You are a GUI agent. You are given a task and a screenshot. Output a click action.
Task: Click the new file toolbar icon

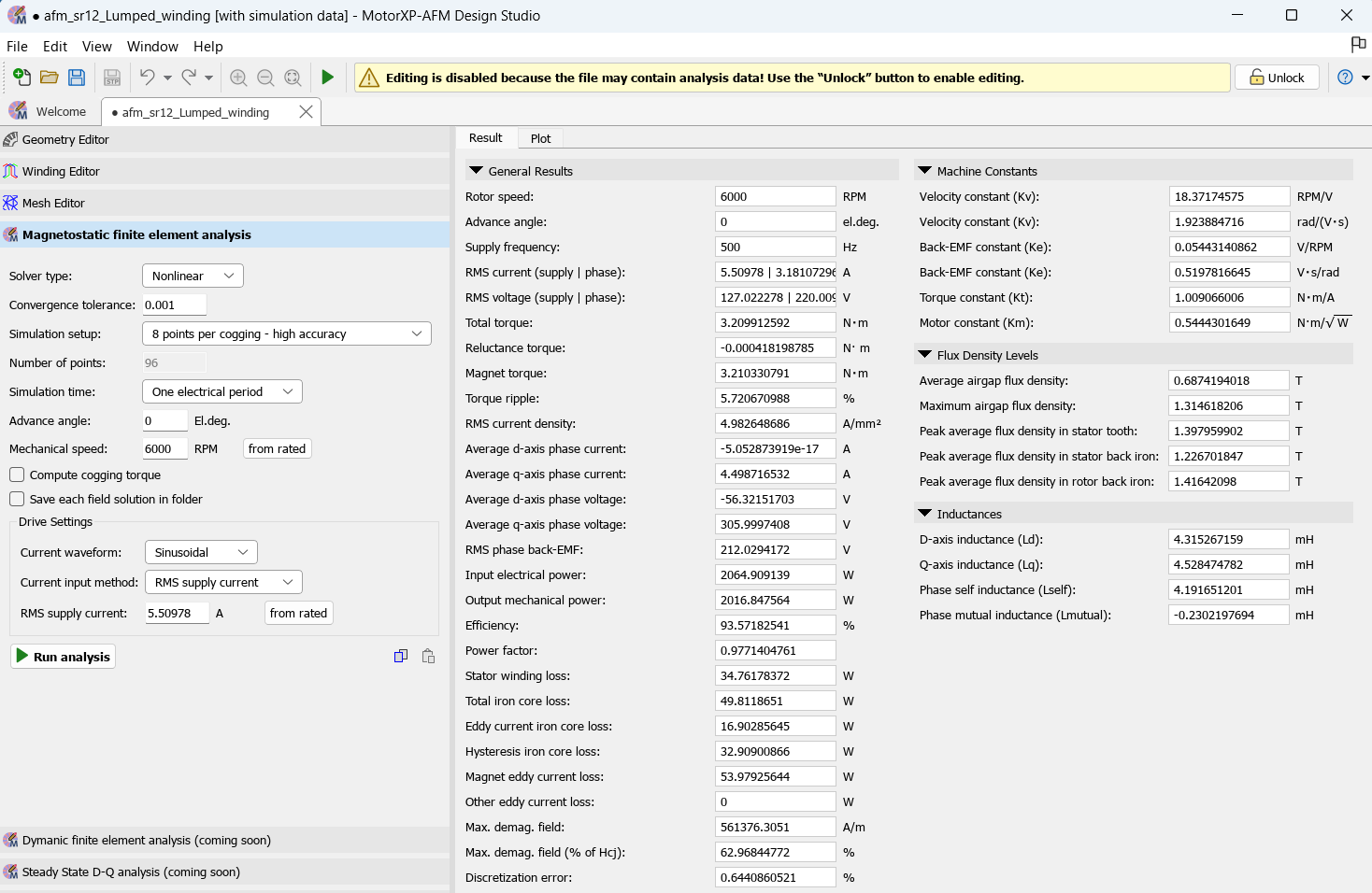(21, 78)
